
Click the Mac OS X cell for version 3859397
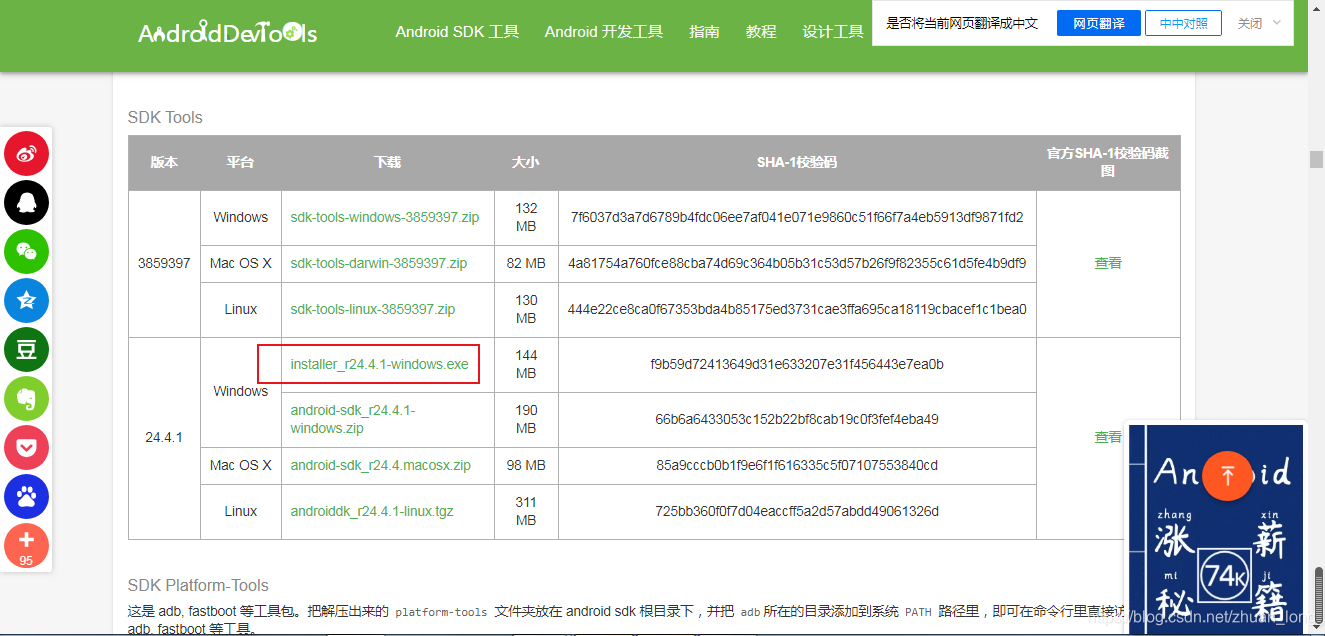(x=241, y=263)
